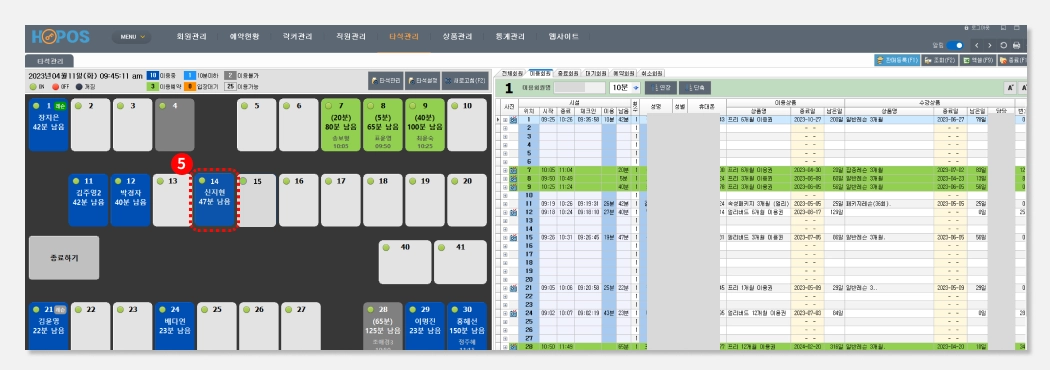Click the 조회(F2) button
Viewport: 1050px width, 370px height.
click(940, 60)
